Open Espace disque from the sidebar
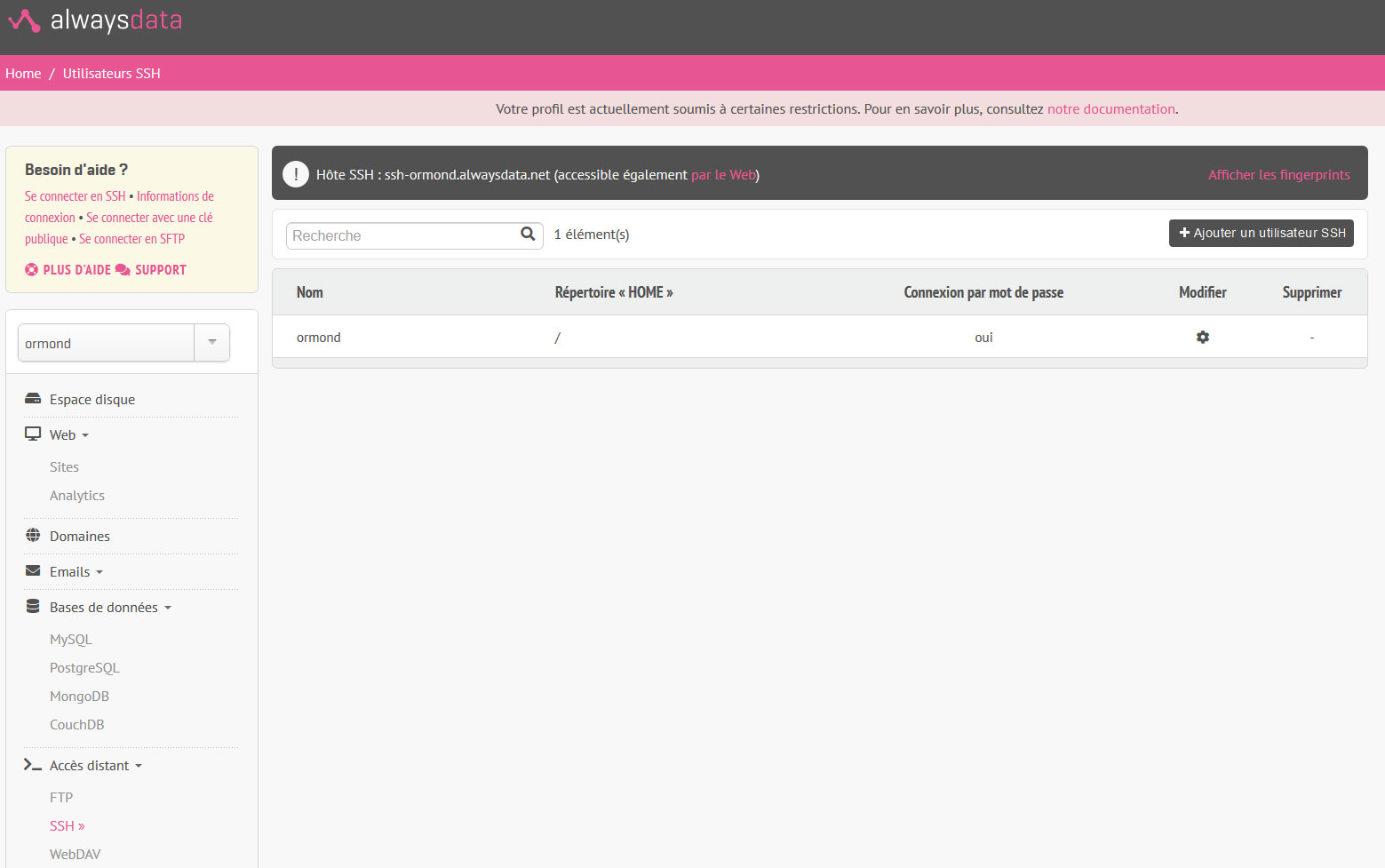1385x868 pixels. [92, 400]
